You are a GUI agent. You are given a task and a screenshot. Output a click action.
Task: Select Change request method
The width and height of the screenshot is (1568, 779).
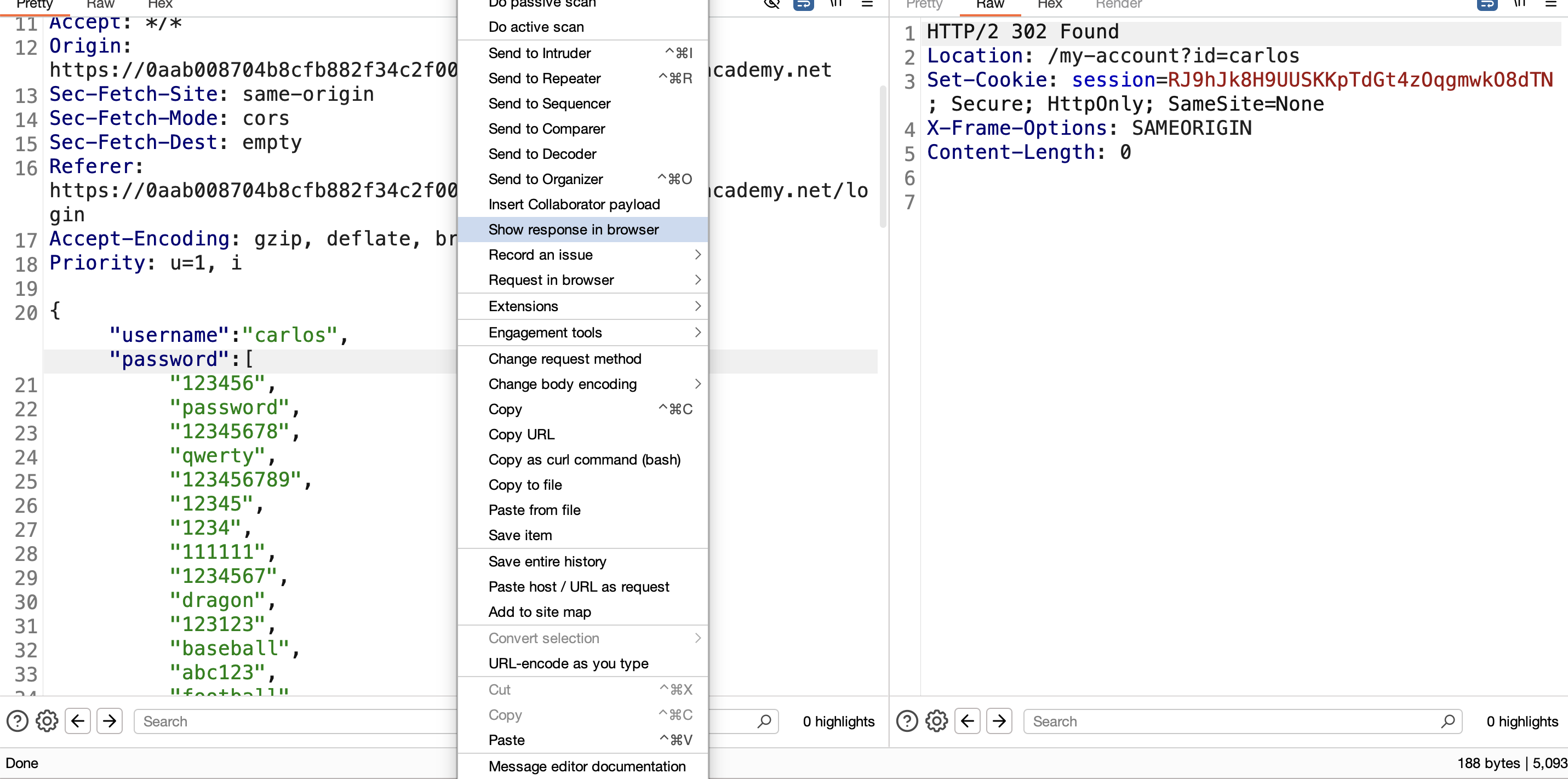point(583,359)
